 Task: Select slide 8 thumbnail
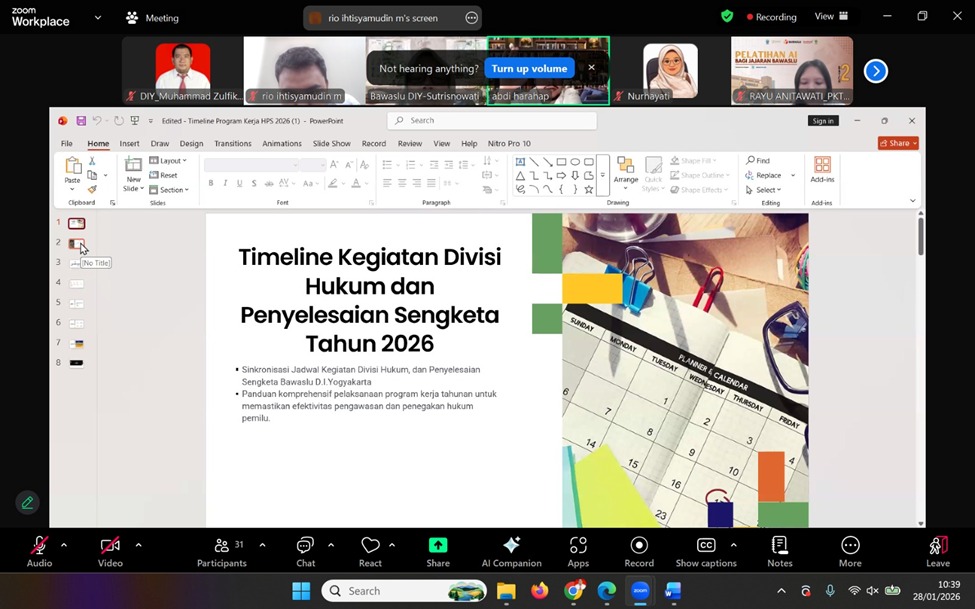(x=76, y=363)
